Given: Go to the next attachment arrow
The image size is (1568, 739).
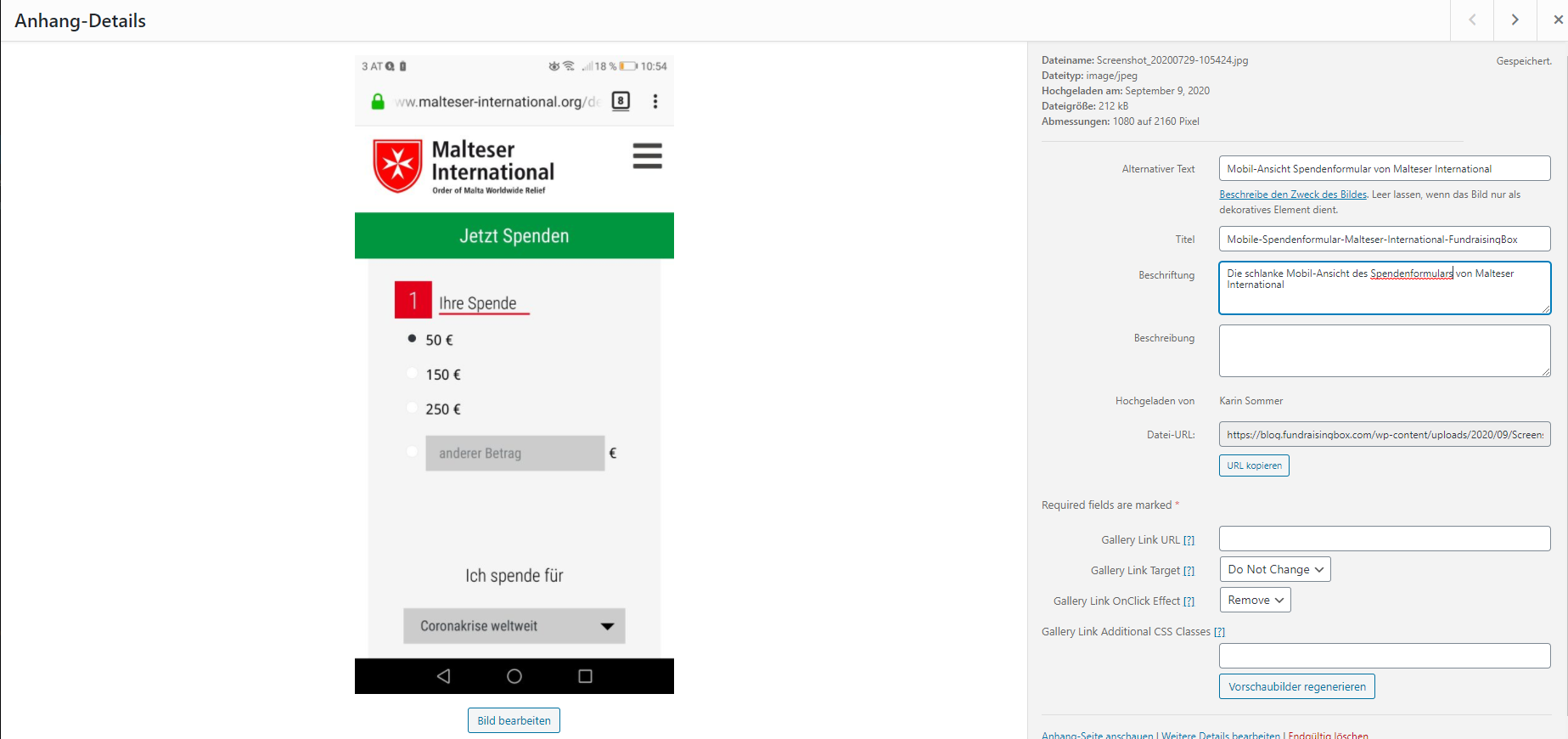Looking at the screenshot, I should (1515, 20).
